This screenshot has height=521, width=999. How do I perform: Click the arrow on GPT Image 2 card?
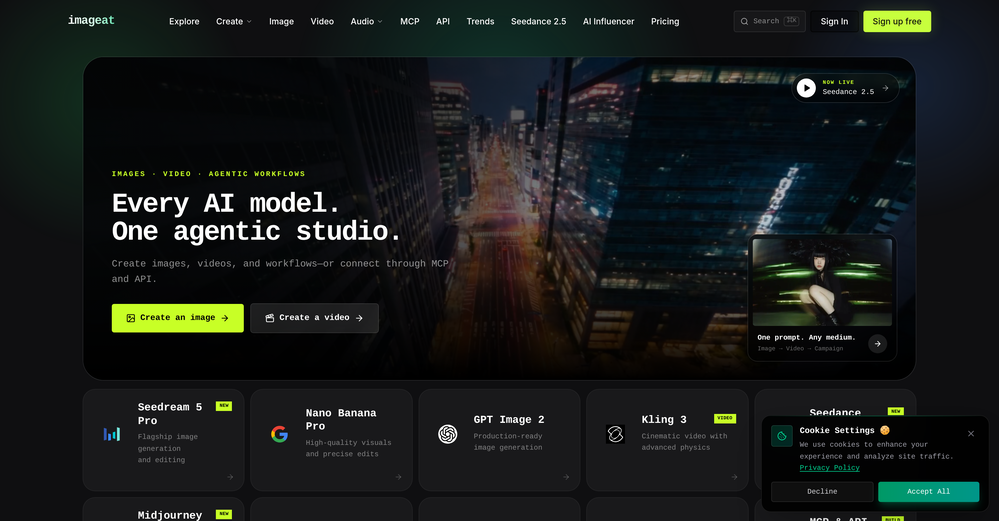(566, 477)
